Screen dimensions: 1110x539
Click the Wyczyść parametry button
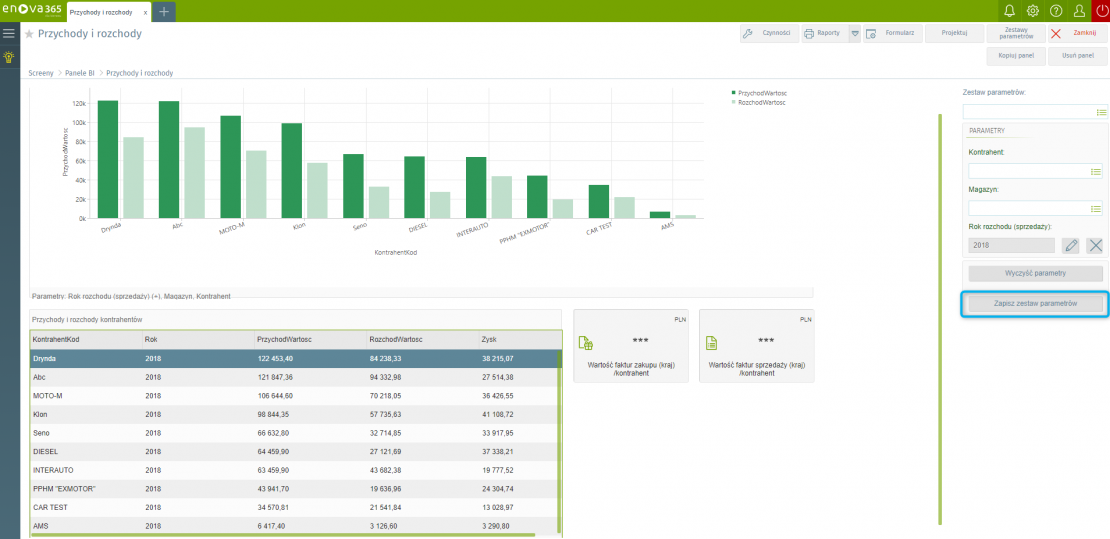point(1035,273)
